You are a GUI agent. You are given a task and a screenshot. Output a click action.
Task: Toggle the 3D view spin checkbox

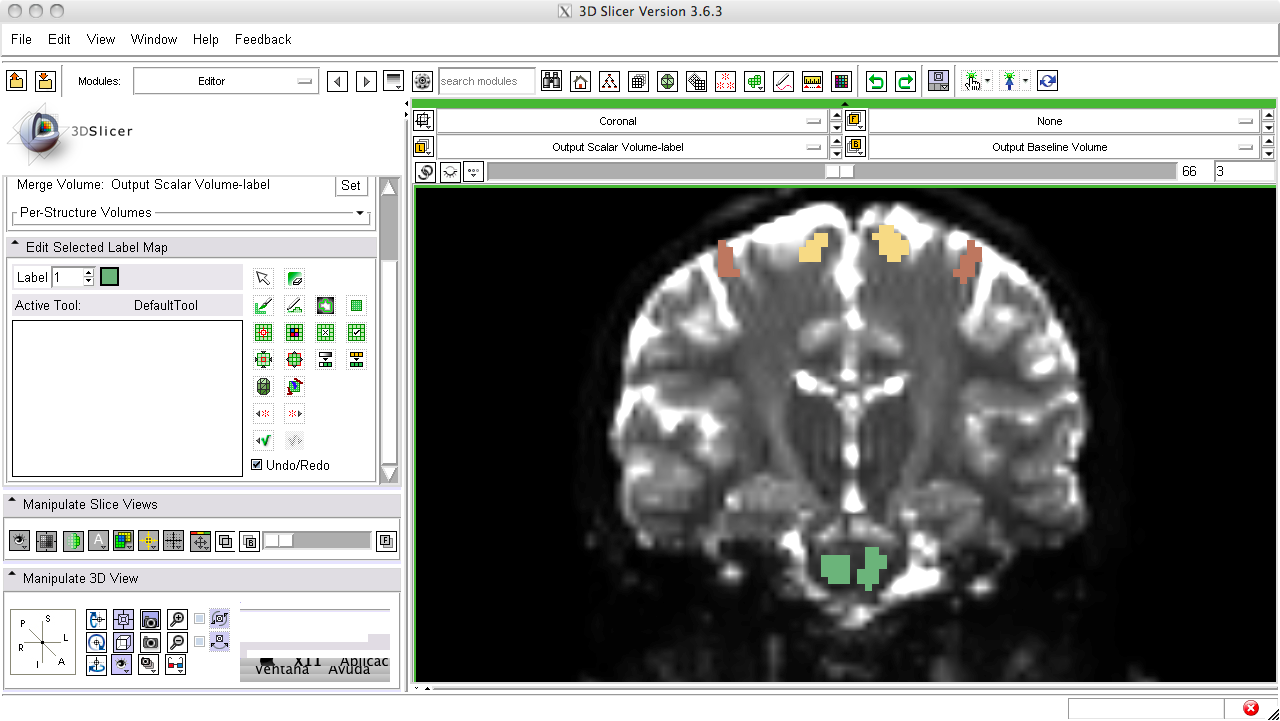[200, 619]
